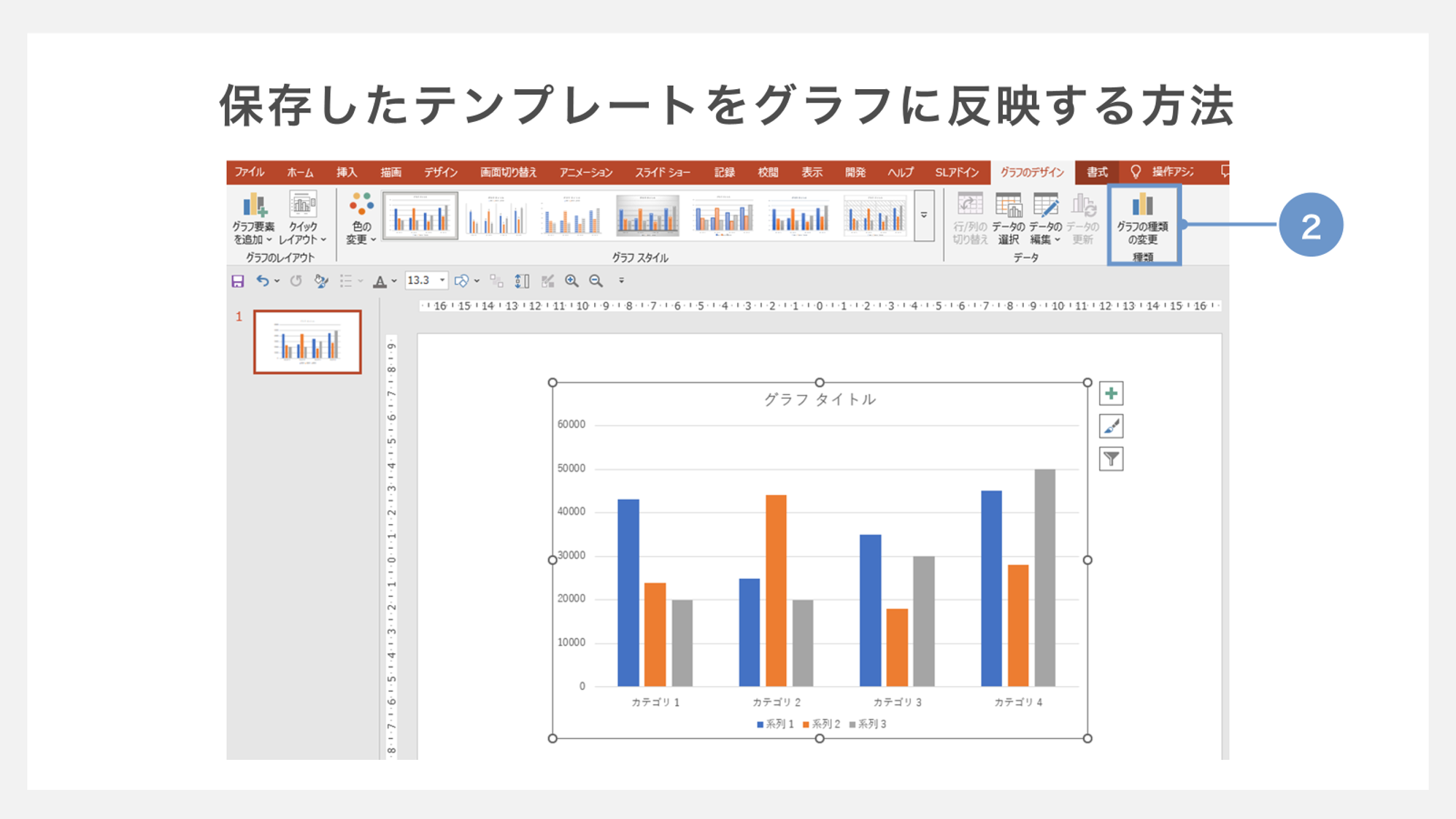Image resolution: width=1456 pixels, height=819 pixels.
Task: Click the グラフ タイトル chart title text
Action: point(820,399)
